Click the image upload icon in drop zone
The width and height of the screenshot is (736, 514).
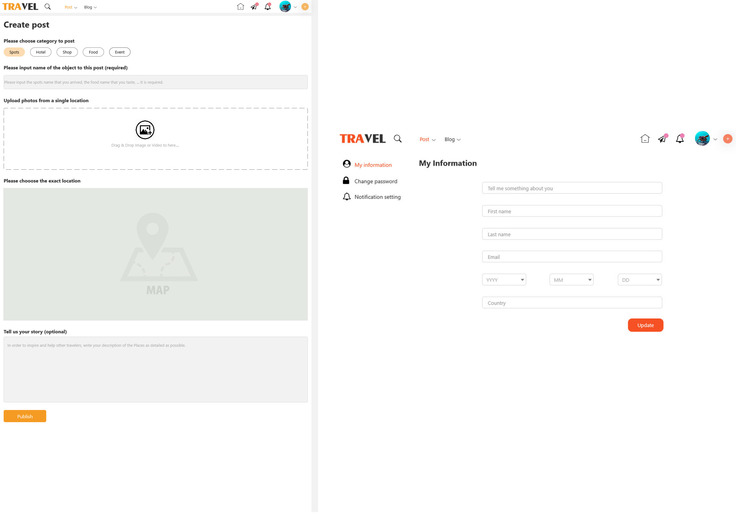(145, 130)
